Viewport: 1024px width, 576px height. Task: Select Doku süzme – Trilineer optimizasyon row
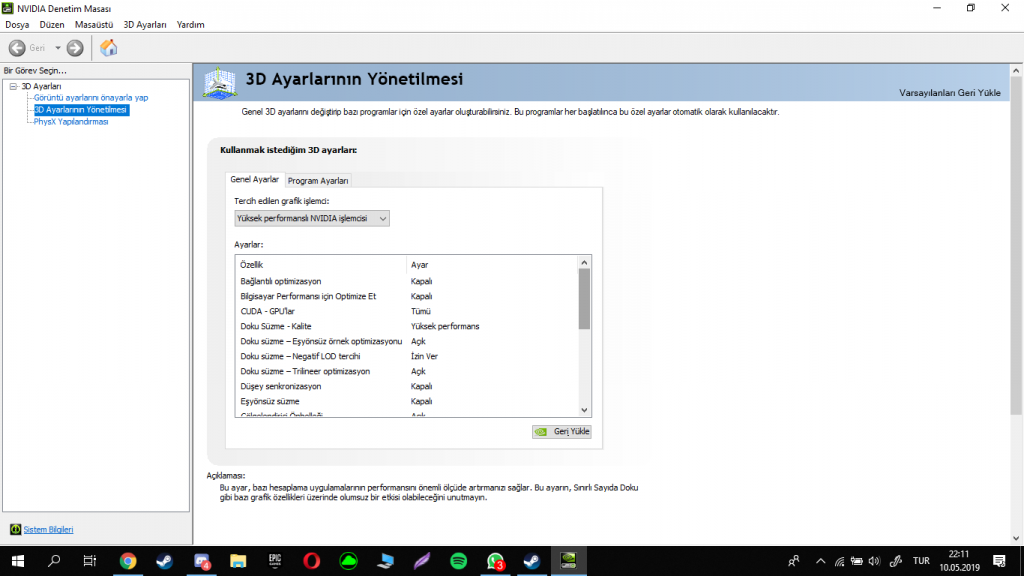pos(407,372)
